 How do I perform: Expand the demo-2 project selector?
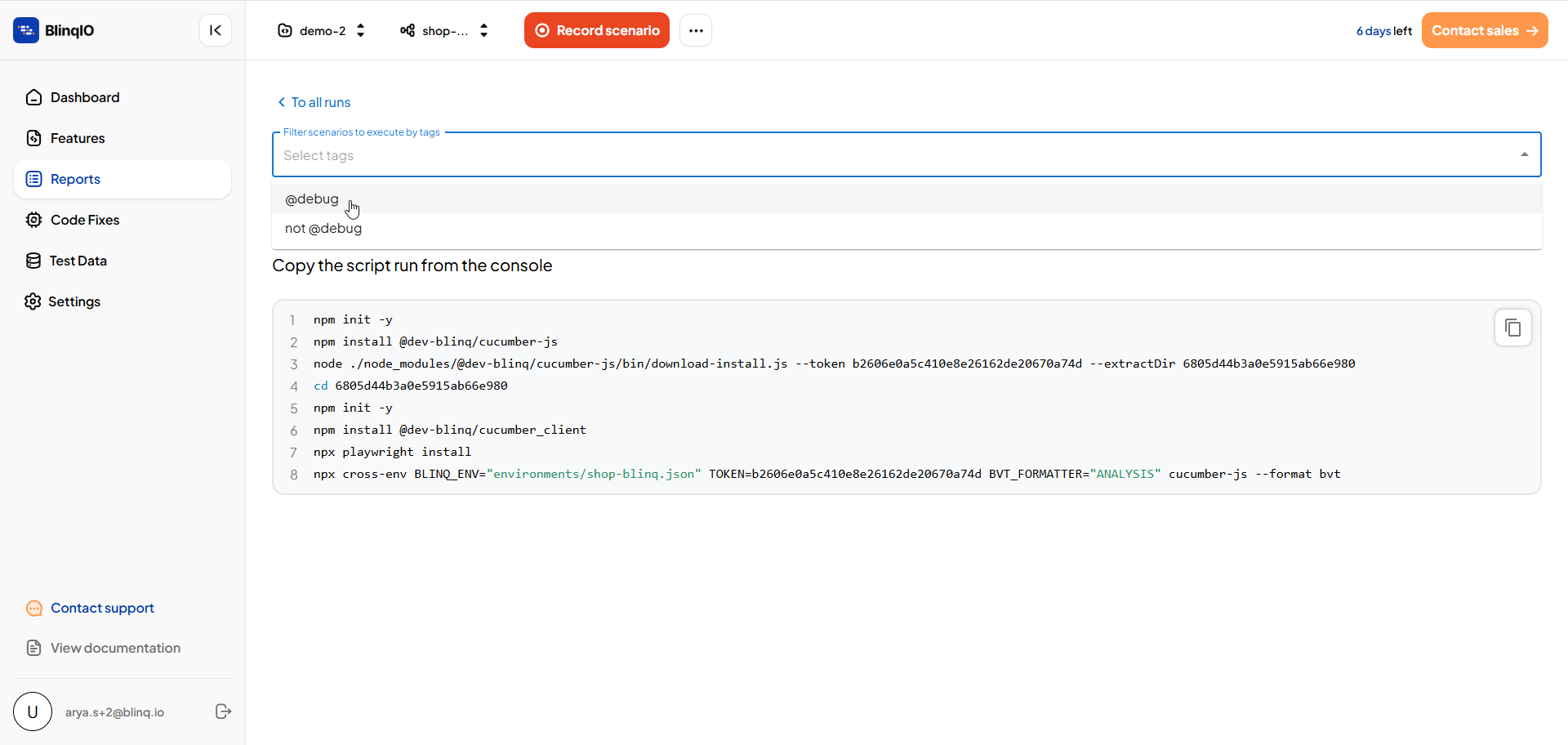tap(321, 30)
